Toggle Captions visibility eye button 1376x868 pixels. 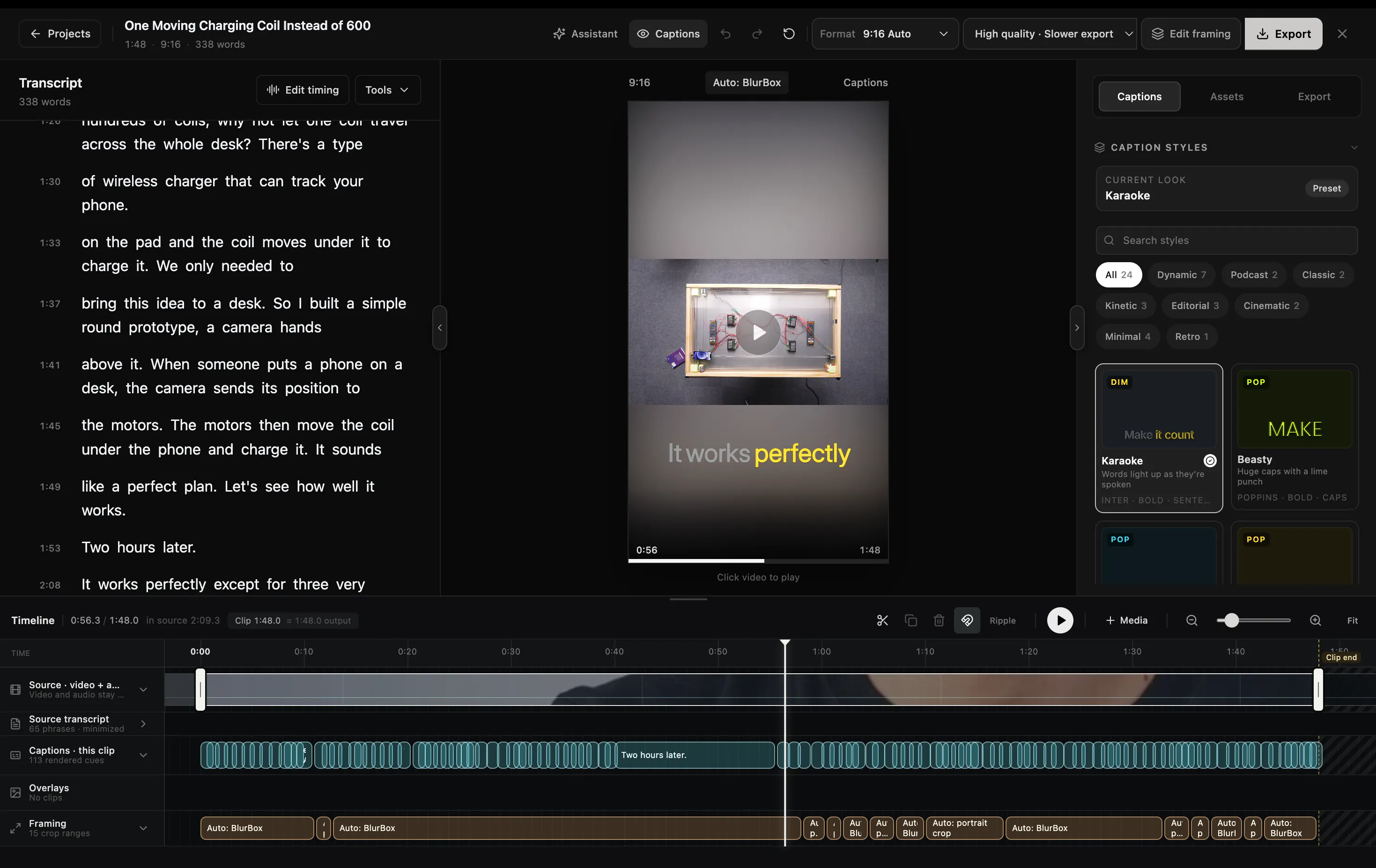pos(668,34)
